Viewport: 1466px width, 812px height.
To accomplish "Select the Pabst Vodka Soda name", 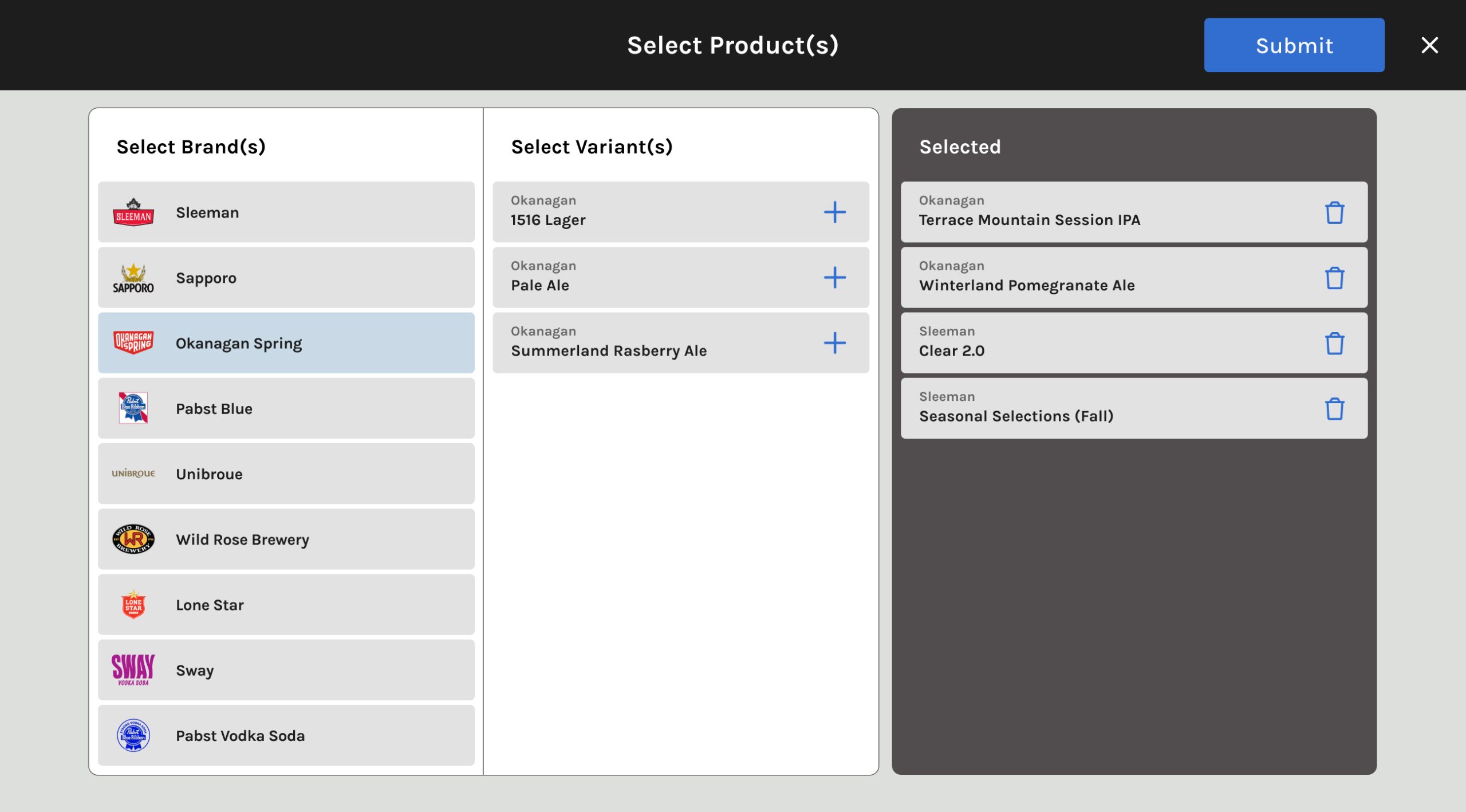I will coord(241,736).
